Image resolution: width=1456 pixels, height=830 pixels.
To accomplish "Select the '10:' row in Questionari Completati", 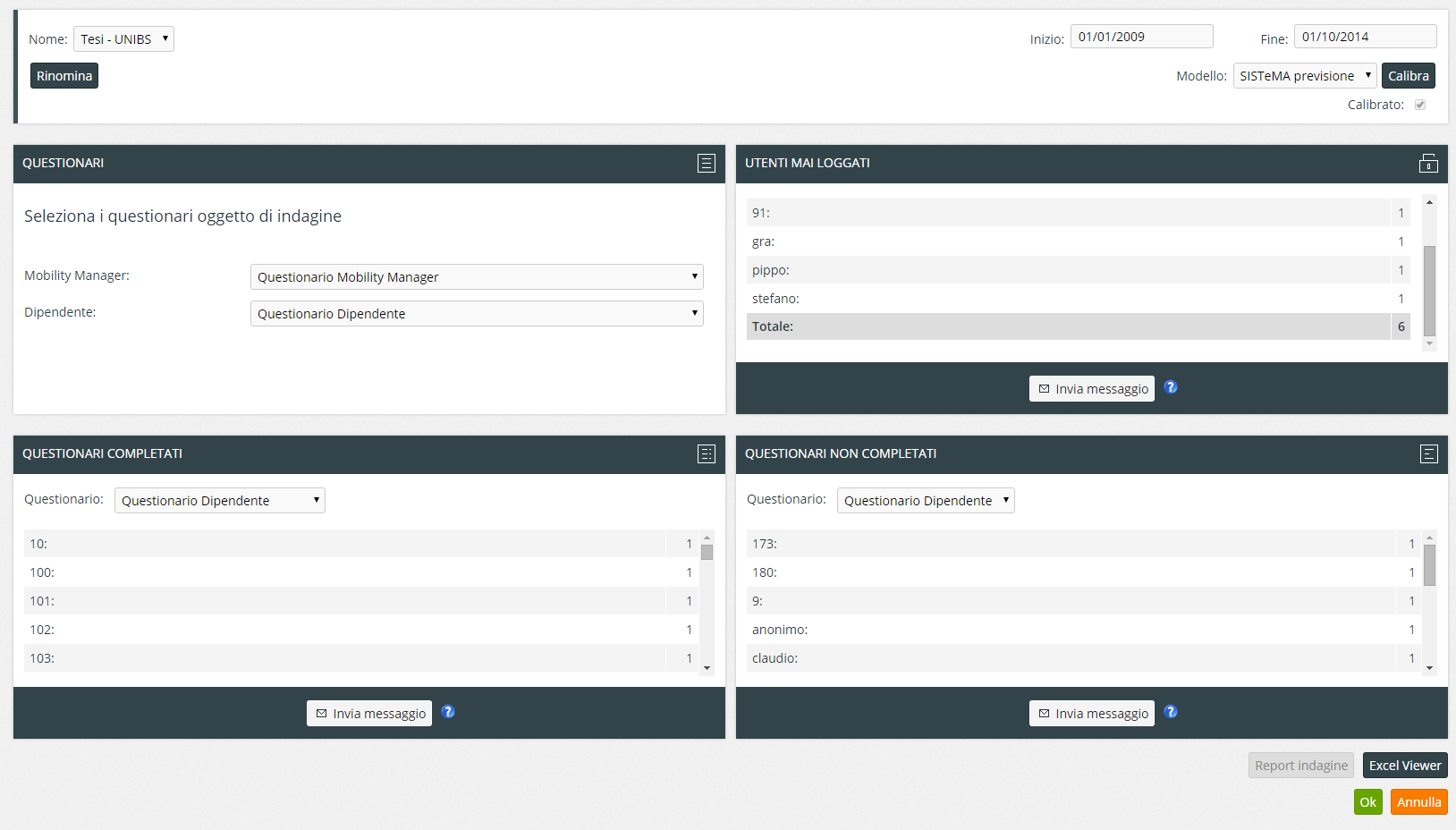I will point(361,544).
